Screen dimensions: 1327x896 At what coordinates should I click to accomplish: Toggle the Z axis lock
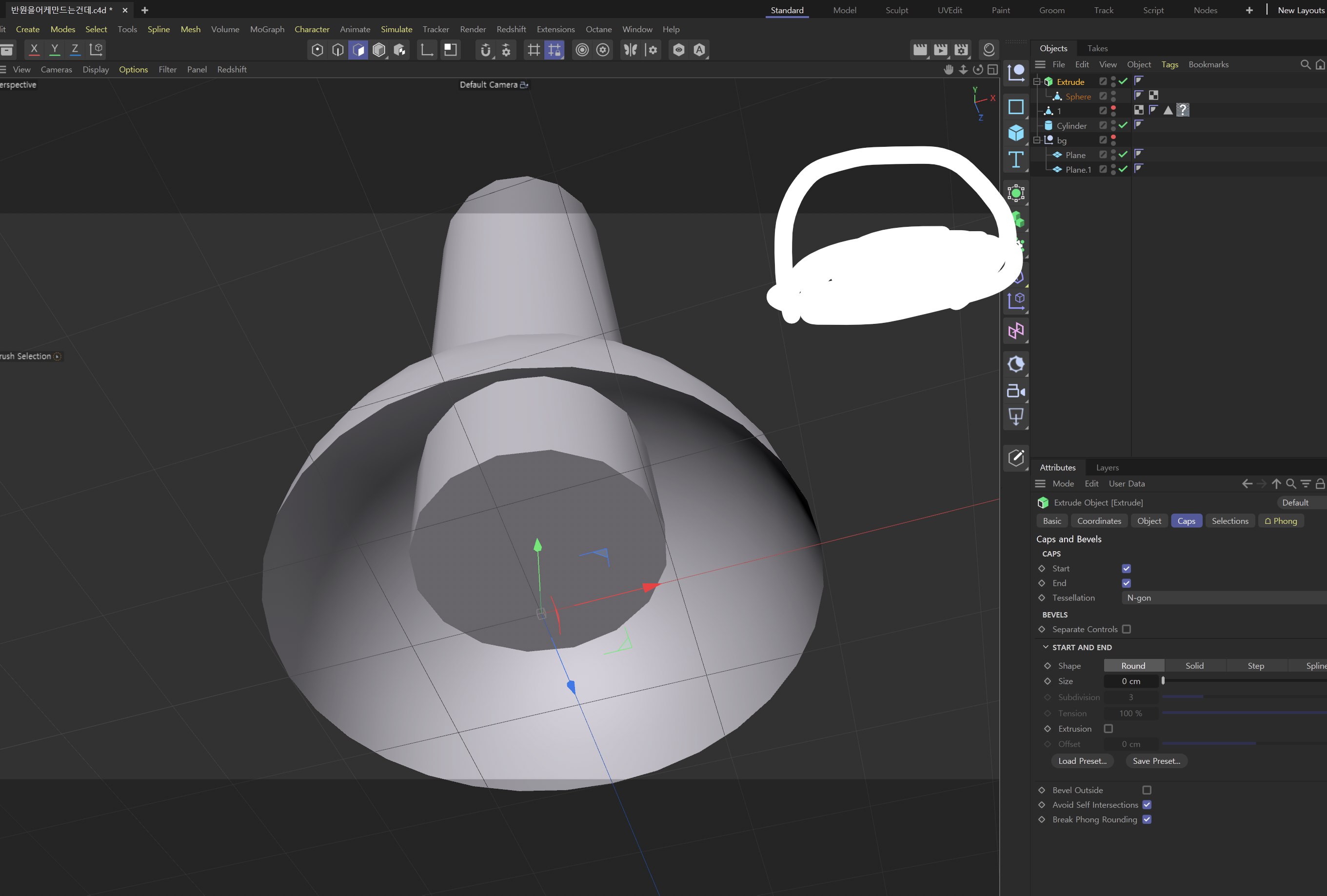(75, 50)
